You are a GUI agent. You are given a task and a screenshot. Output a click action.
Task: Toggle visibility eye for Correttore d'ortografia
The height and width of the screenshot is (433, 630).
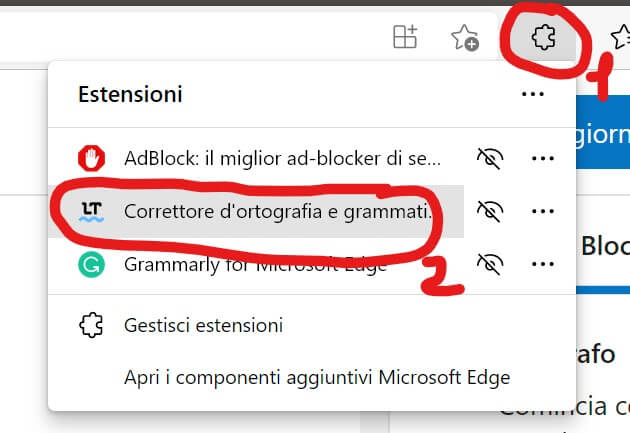(x=489, y=211)
